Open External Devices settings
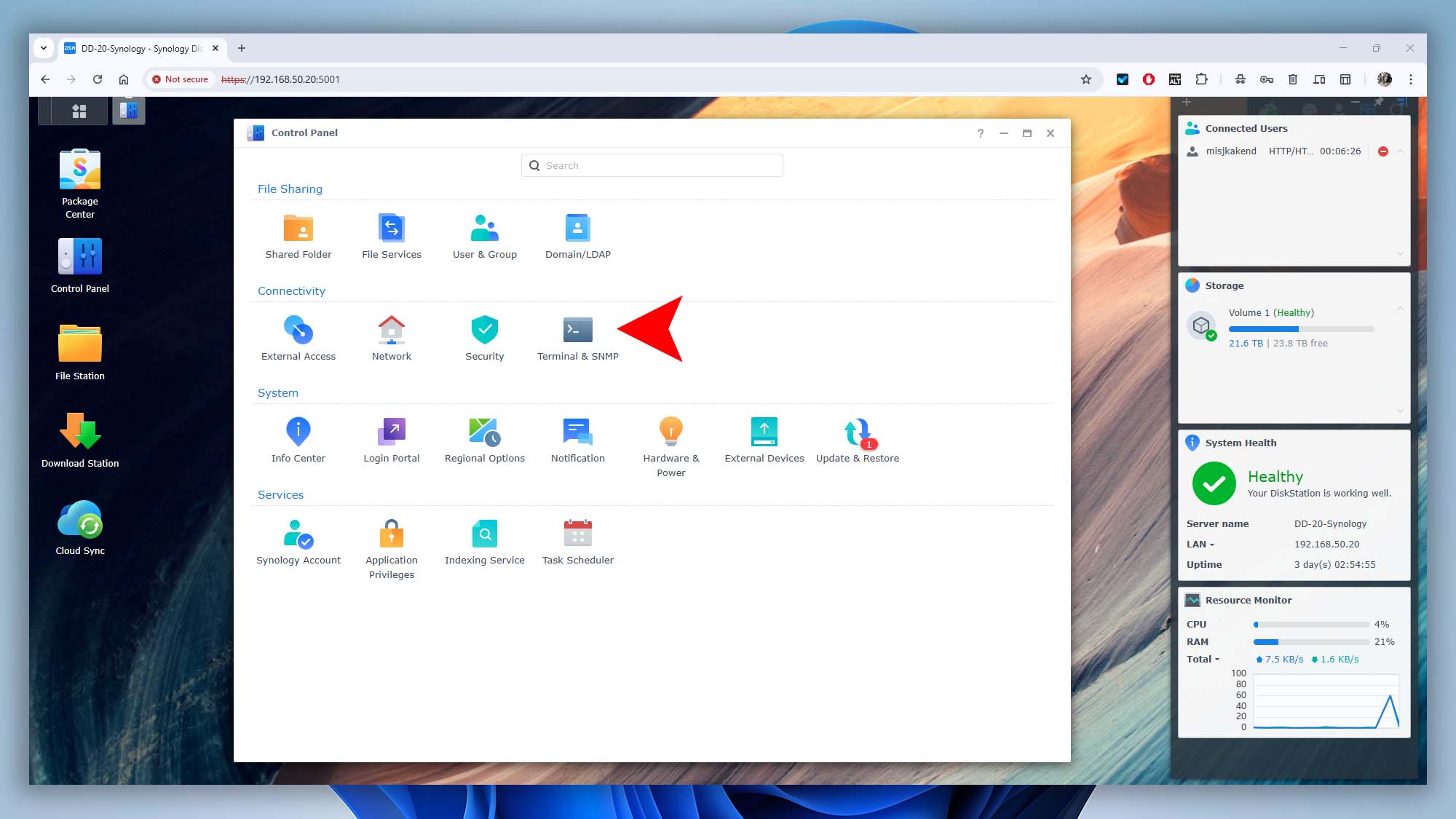Screen dimensions: 1456x819 764,440
